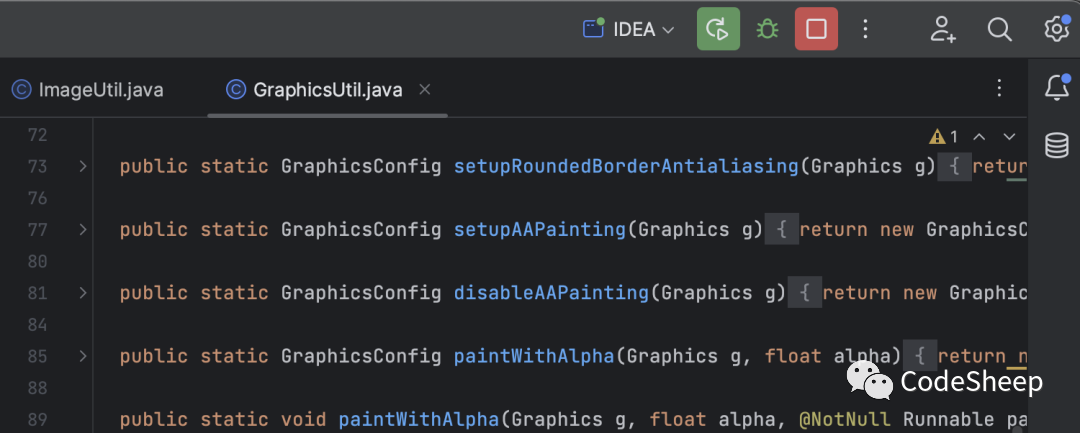Click GraphicsConfig return type on line 77
1080x433 pixels.
tap(361, 229)
